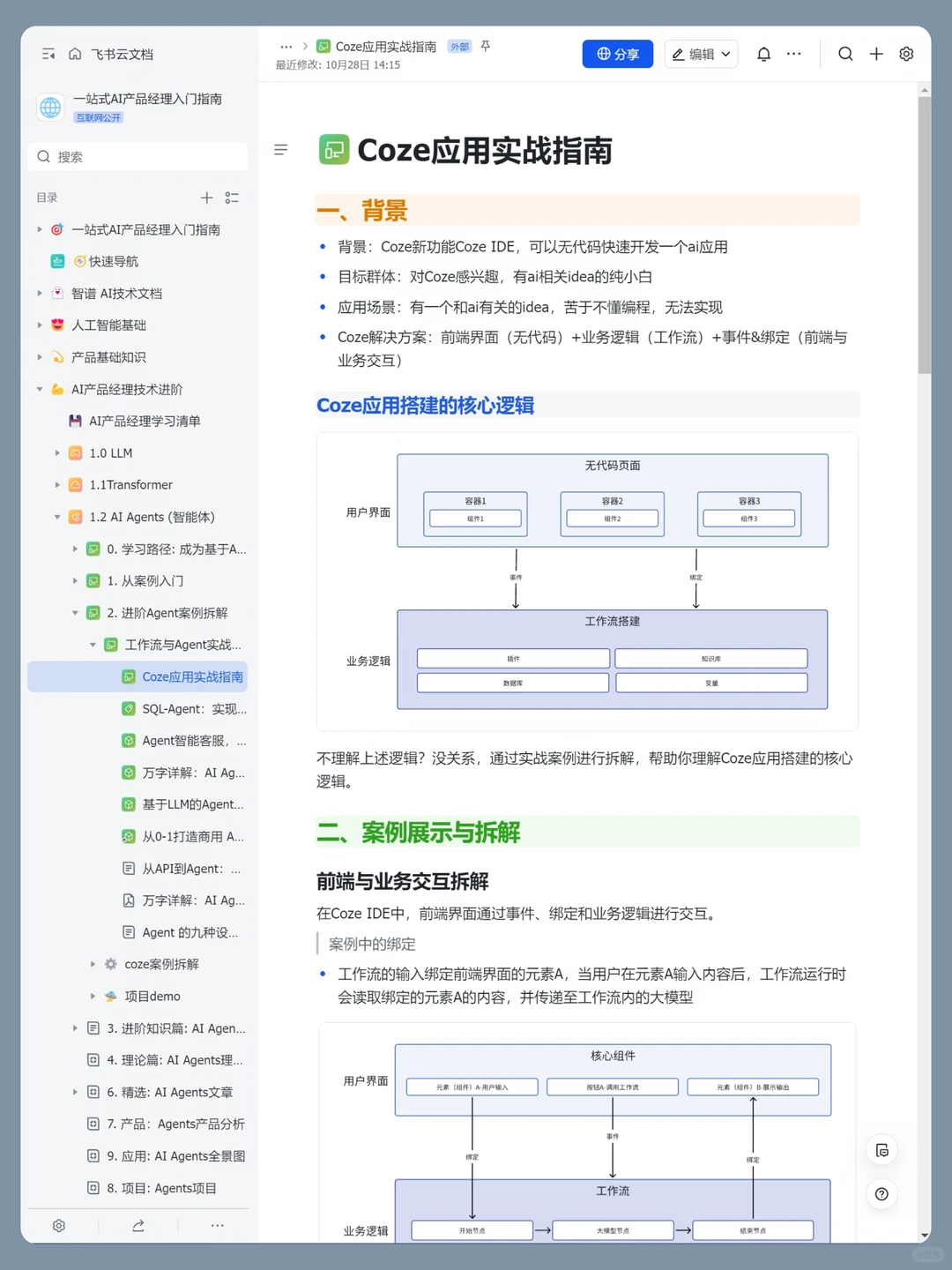Pin the document with the pin icon
This screenshot has width=952, height=1270.
pyautogui.click(x=485, y=46)
